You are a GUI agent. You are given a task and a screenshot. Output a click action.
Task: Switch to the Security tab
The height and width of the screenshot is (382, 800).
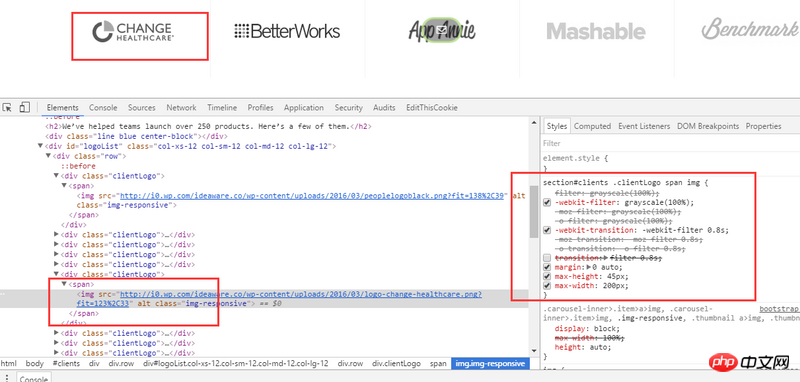pyautogui.click(x=348, y=108)
